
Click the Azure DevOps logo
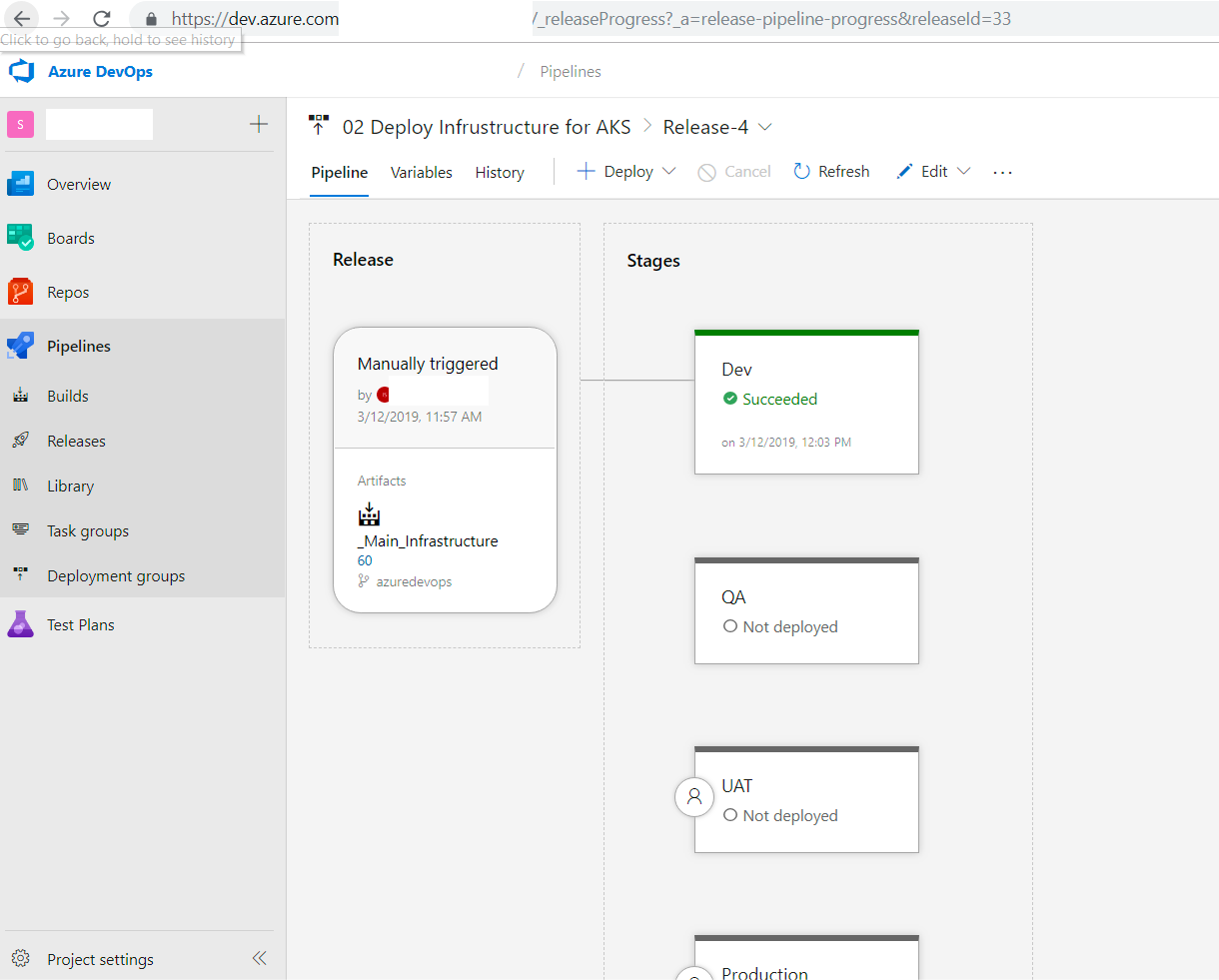click(x=21, y=71)
